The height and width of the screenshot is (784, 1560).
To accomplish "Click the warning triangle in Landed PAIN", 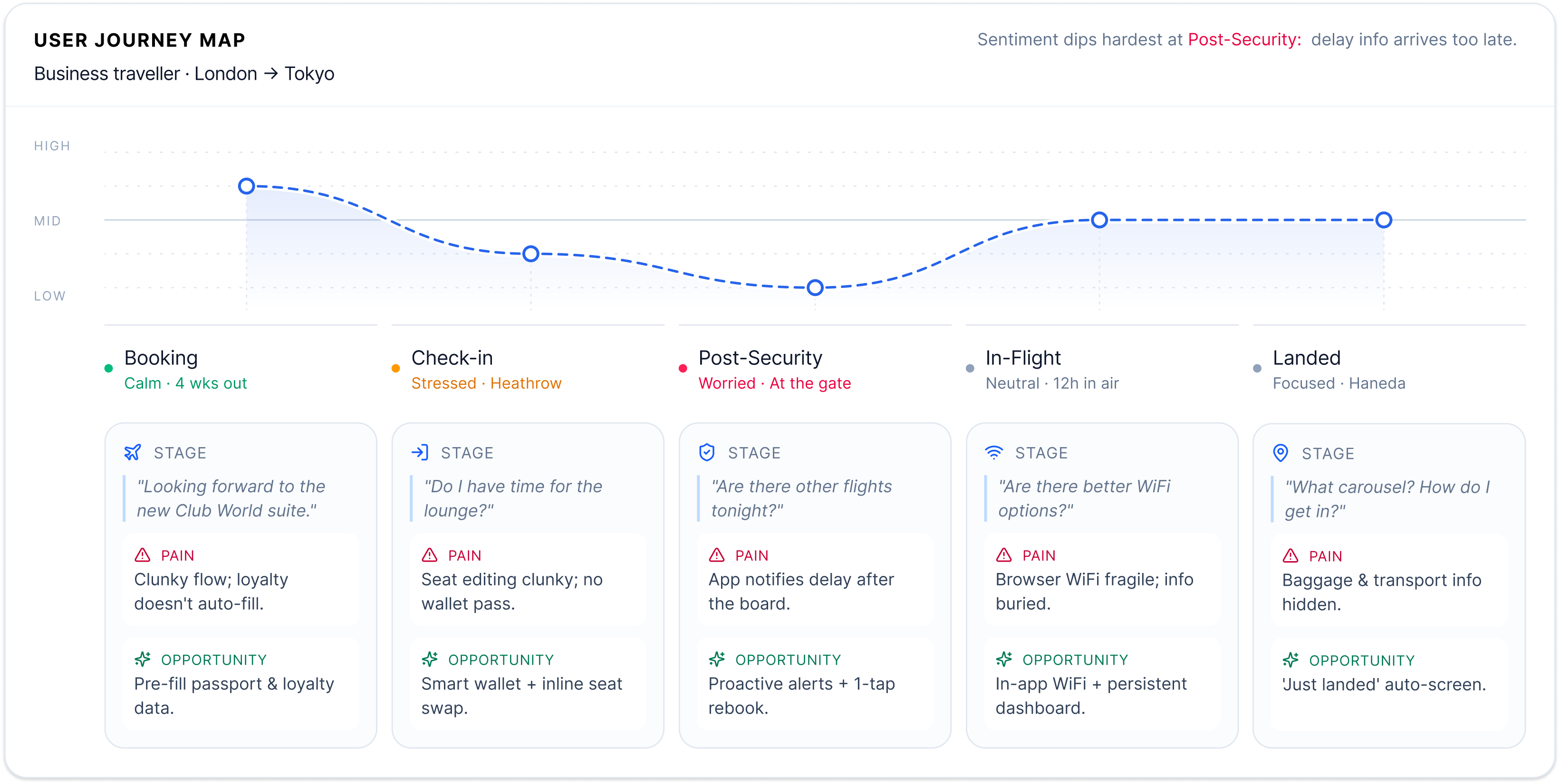I will (x=1290, y=555).
